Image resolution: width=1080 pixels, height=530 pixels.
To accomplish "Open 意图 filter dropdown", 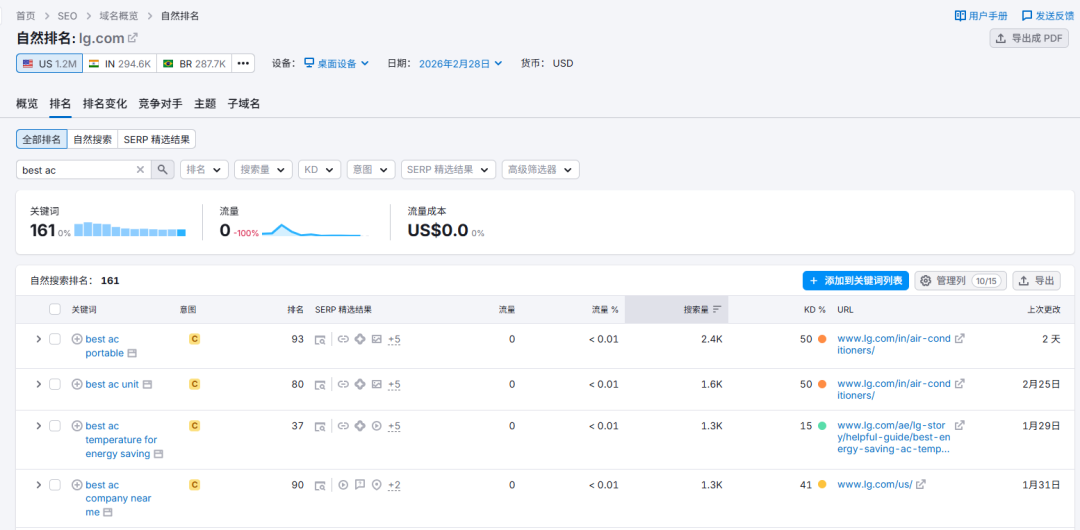I will click(x=371, y=170).
